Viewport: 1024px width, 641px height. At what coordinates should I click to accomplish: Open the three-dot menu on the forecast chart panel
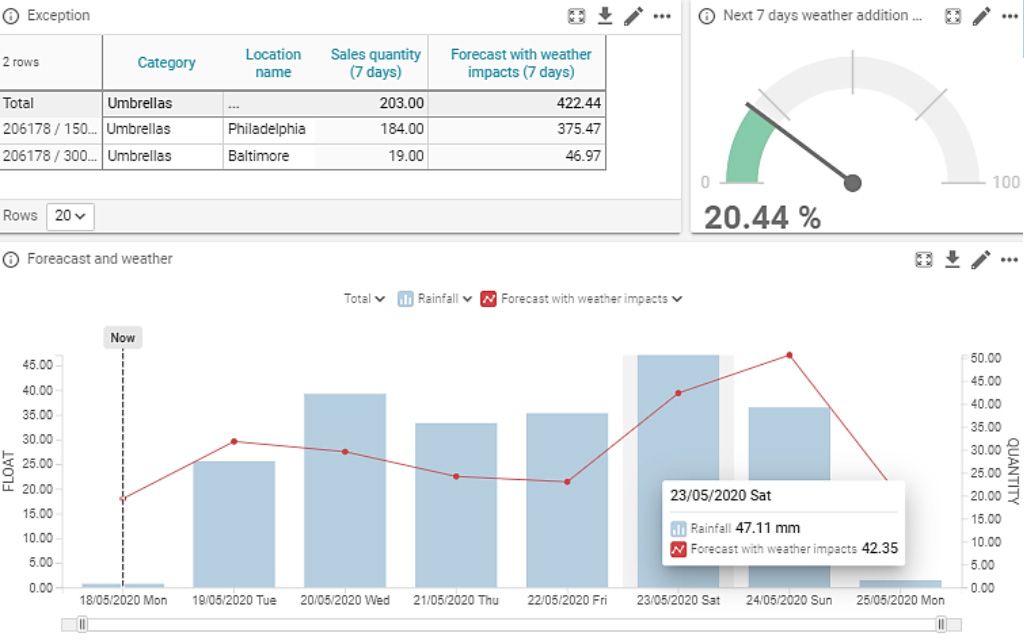[x=1009, y=259]
